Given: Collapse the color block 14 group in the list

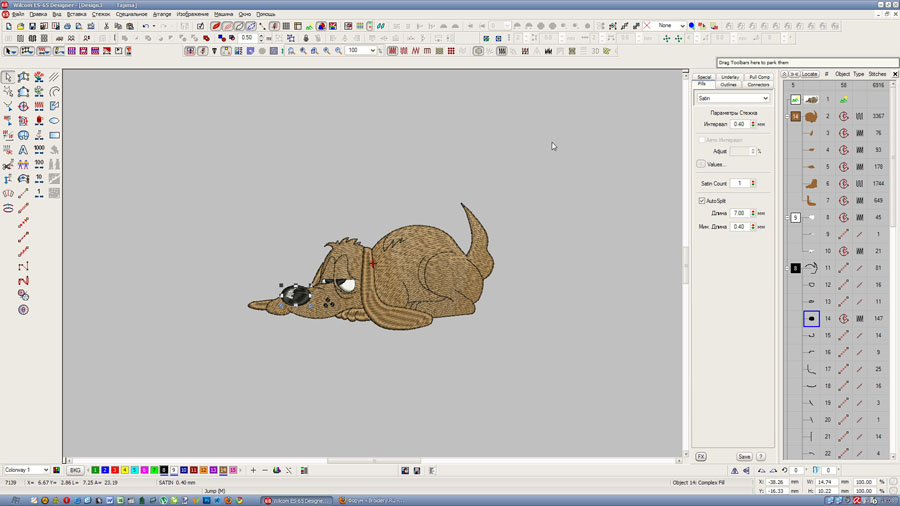Looking at the screenshot, I should coord(787,116).
